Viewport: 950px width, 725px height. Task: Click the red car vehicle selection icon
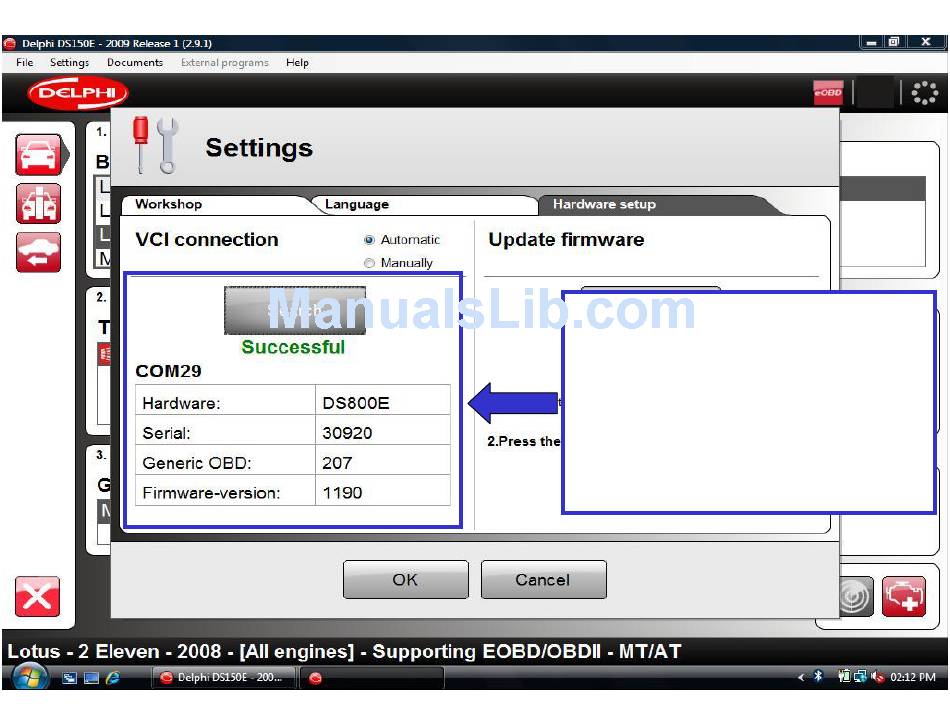point(38,155)
